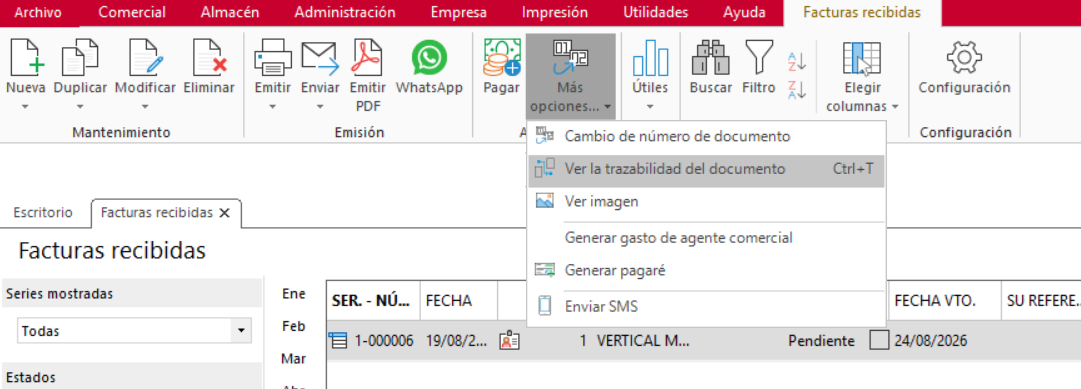1081x389 pixels.
Task: Select the Feb month filter
Action: 294,326
